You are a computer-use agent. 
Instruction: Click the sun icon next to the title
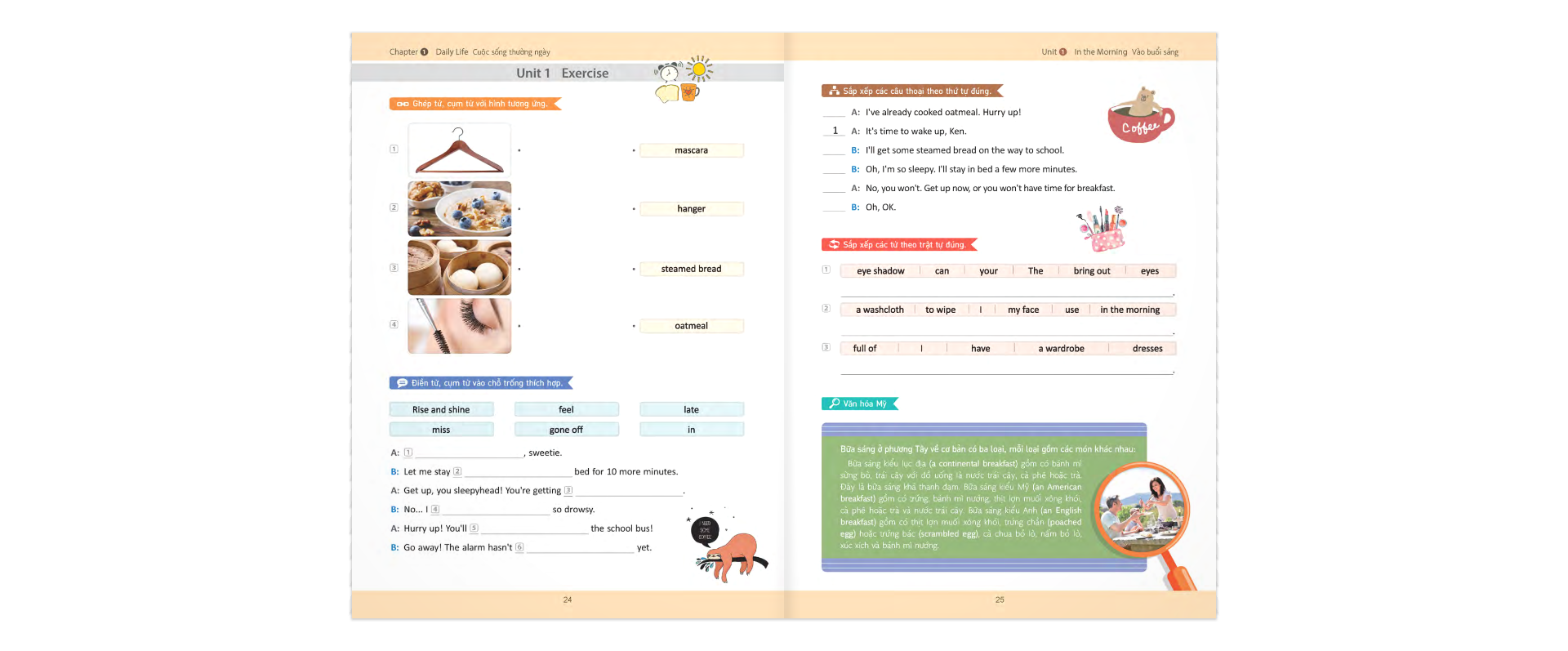click(699, 69)
